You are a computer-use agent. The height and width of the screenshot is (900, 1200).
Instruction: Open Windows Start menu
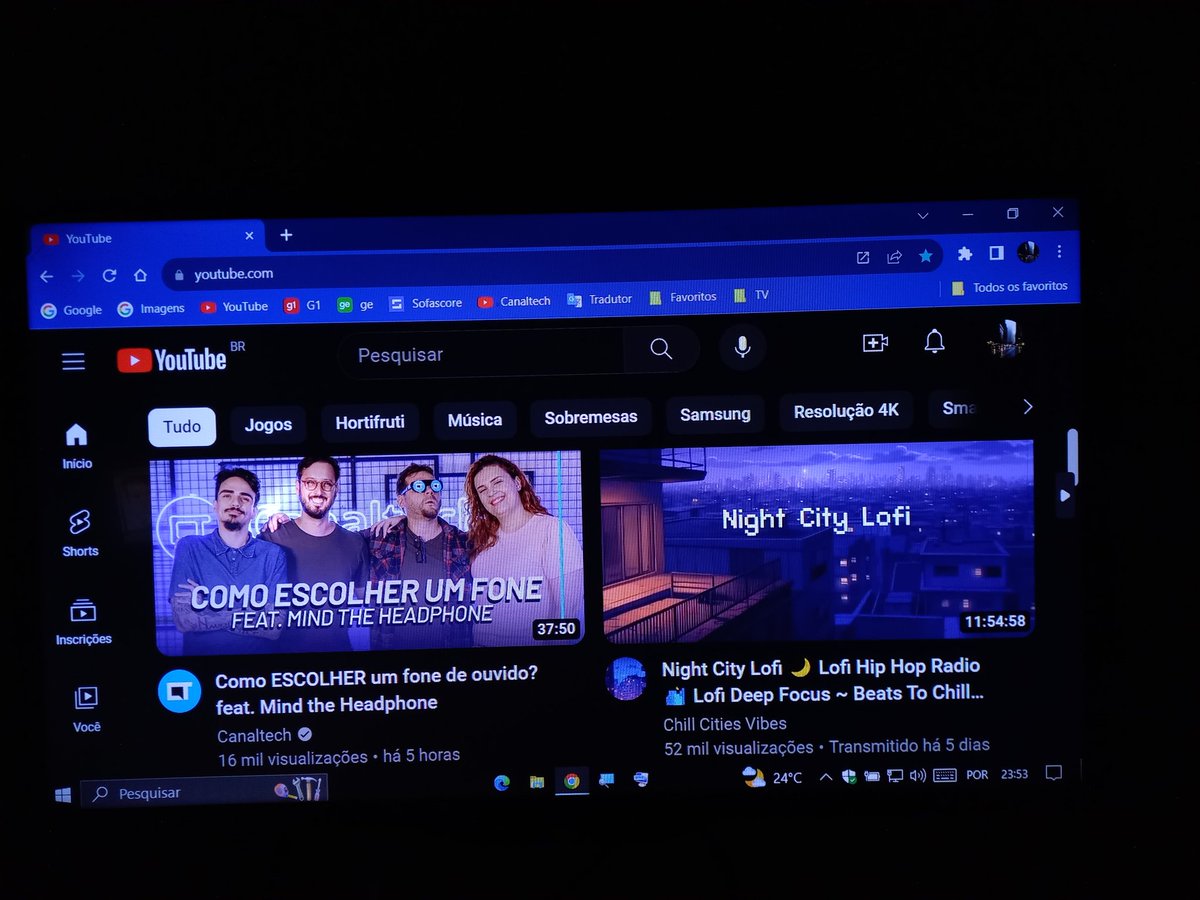click(x=63, y=795)
